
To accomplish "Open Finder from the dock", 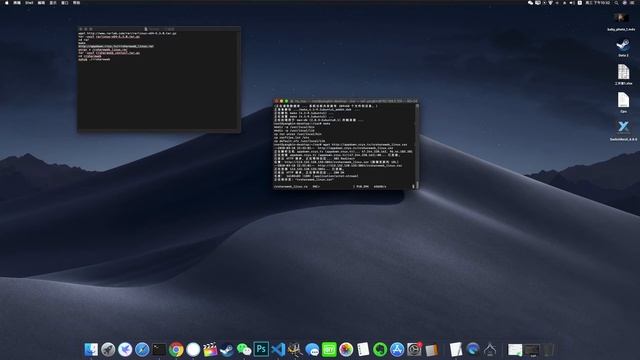I will [x=91, y=349].
